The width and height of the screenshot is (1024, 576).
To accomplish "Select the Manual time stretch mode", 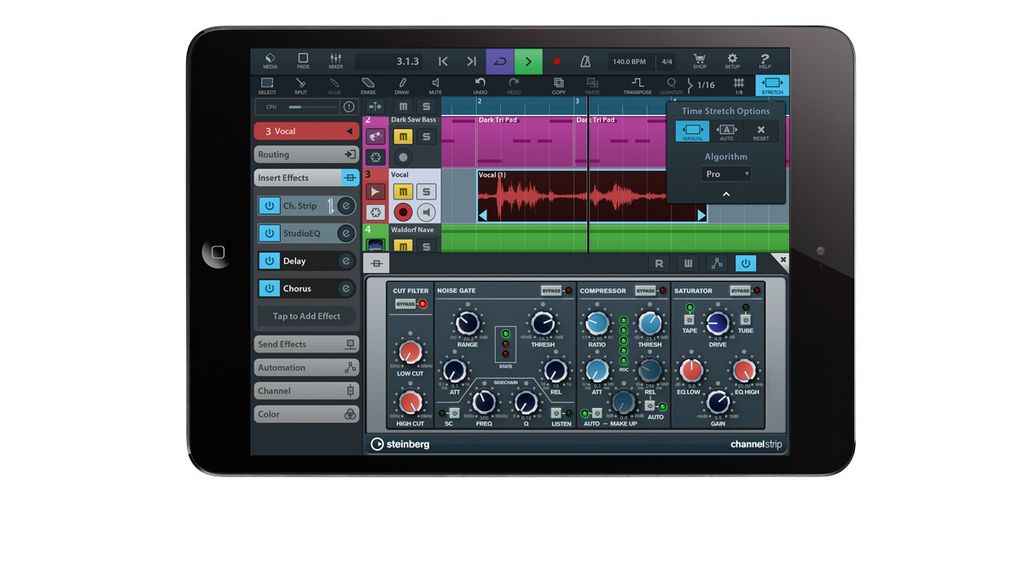I will tap(692, 131).
